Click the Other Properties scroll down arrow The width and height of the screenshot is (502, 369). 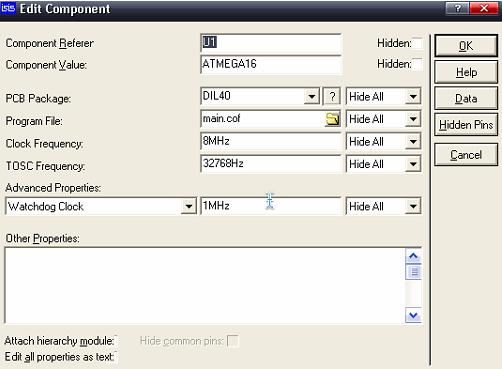coord(413,315)
